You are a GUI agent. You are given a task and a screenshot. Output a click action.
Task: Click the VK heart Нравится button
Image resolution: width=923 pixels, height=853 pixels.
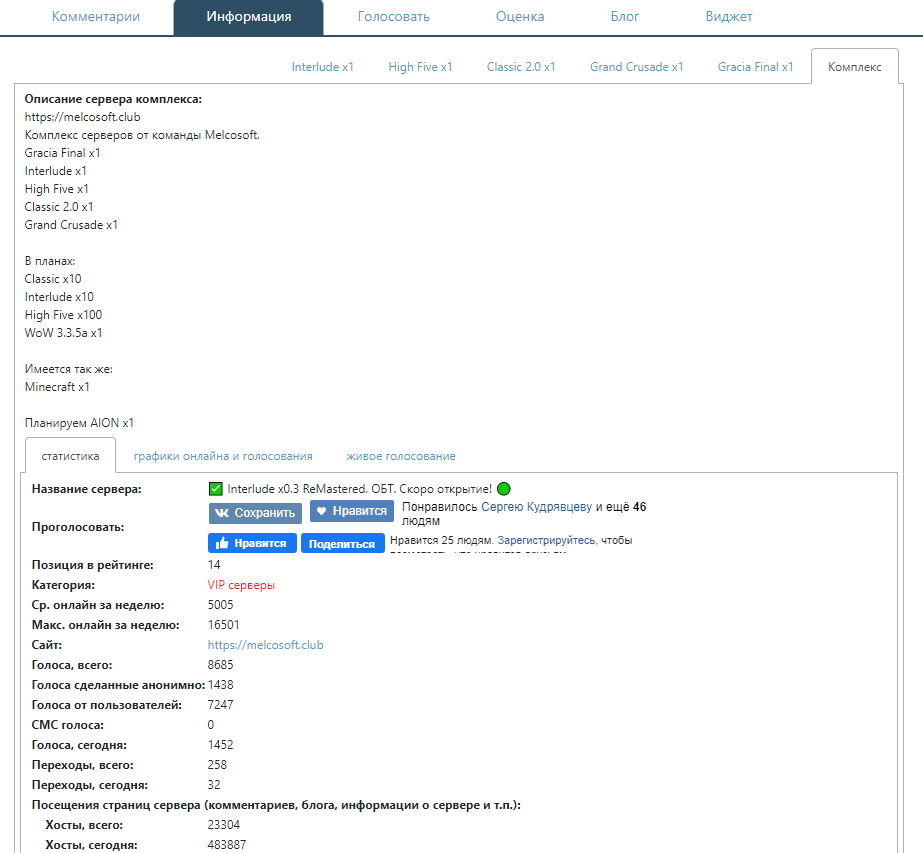point(352,511)
